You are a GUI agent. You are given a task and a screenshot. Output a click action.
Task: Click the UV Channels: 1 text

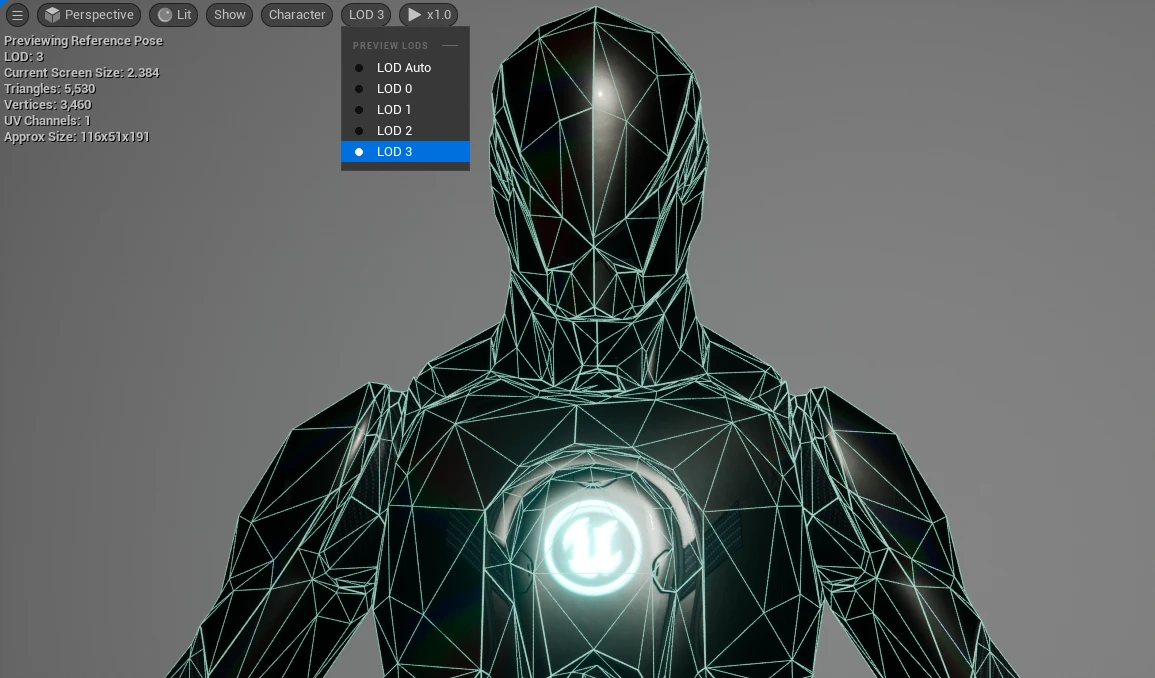coord(47,120)
